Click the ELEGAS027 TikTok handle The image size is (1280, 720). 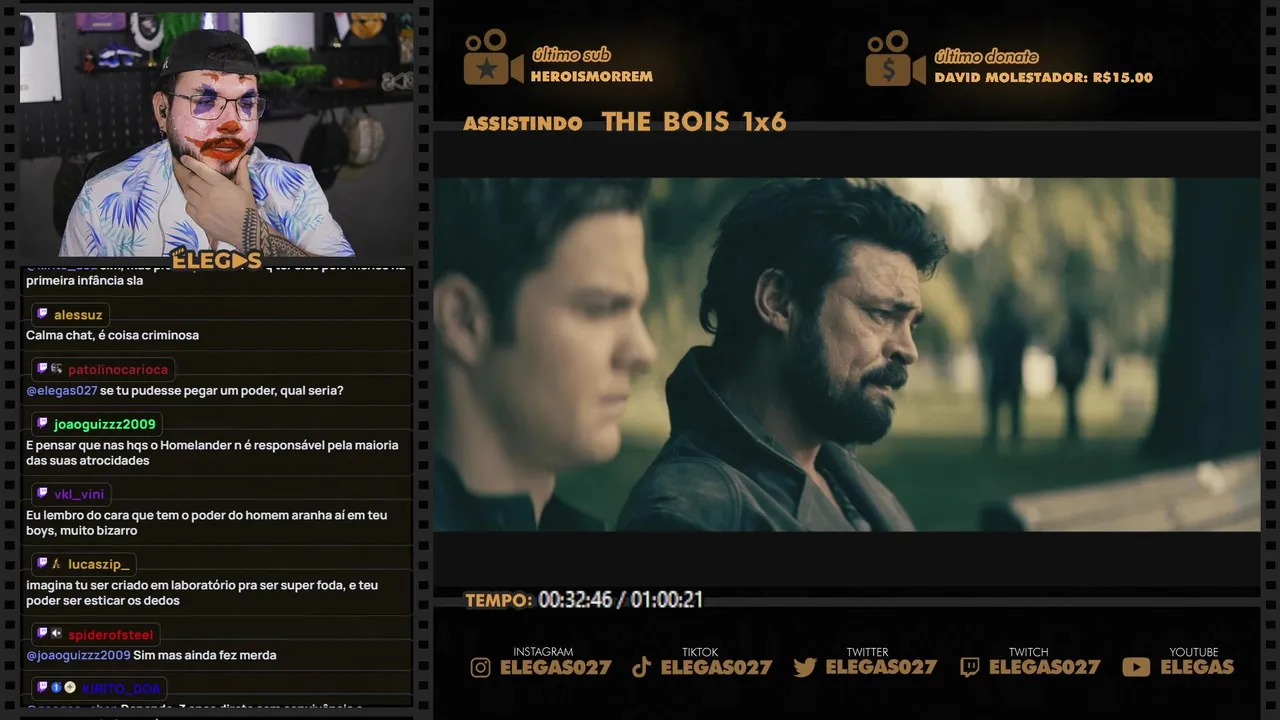[716, 668]
